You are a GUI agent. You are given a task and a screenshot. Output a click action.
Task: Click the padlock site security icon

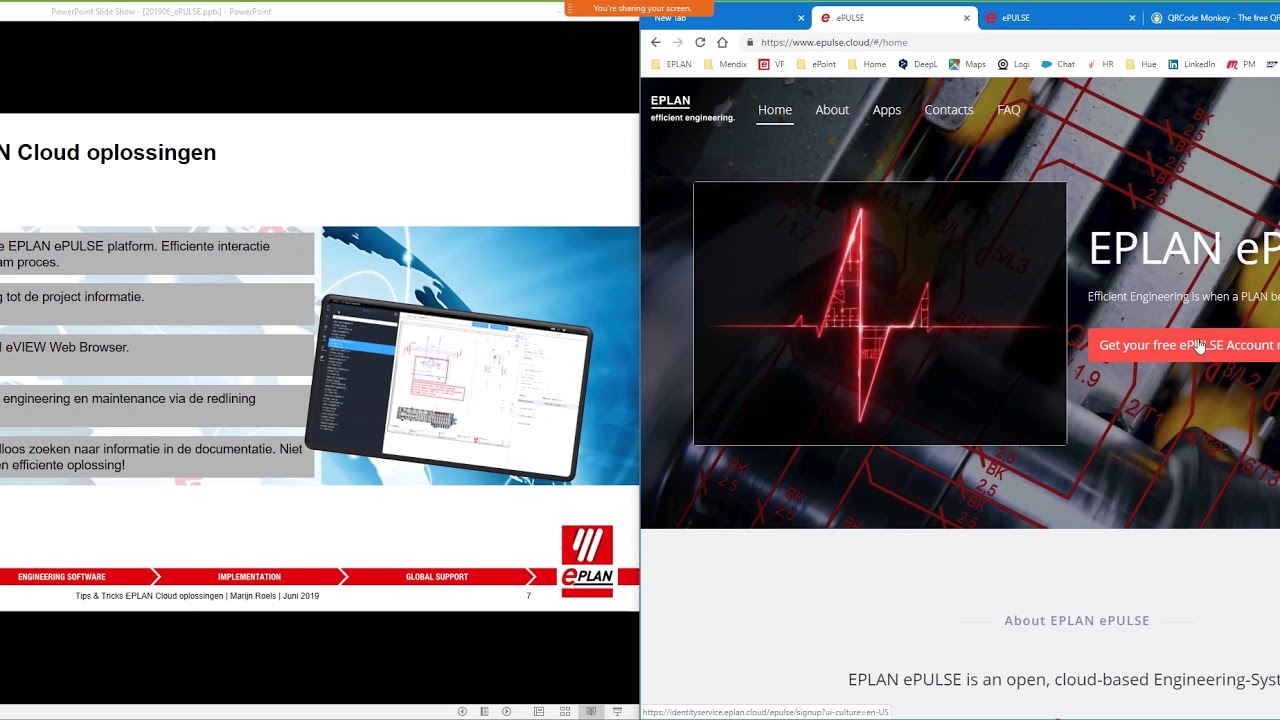point(749,42)
